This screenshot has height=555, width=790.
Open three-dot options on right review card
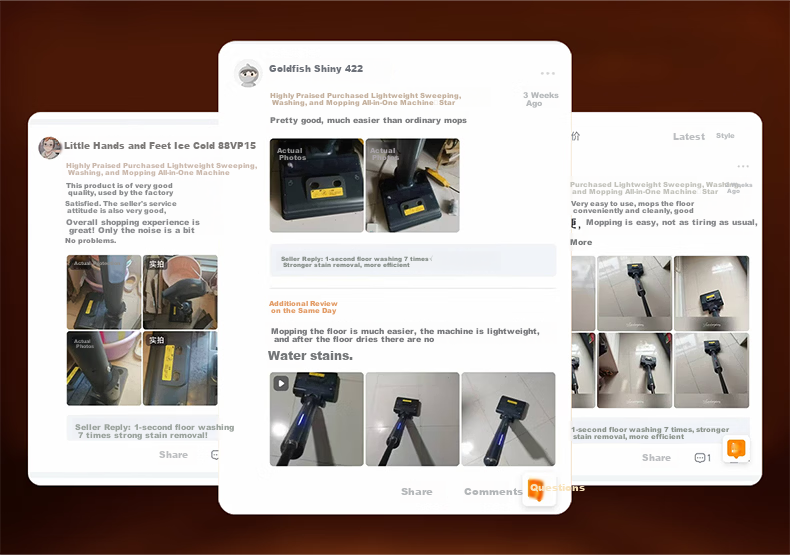(x=743, y=166)
